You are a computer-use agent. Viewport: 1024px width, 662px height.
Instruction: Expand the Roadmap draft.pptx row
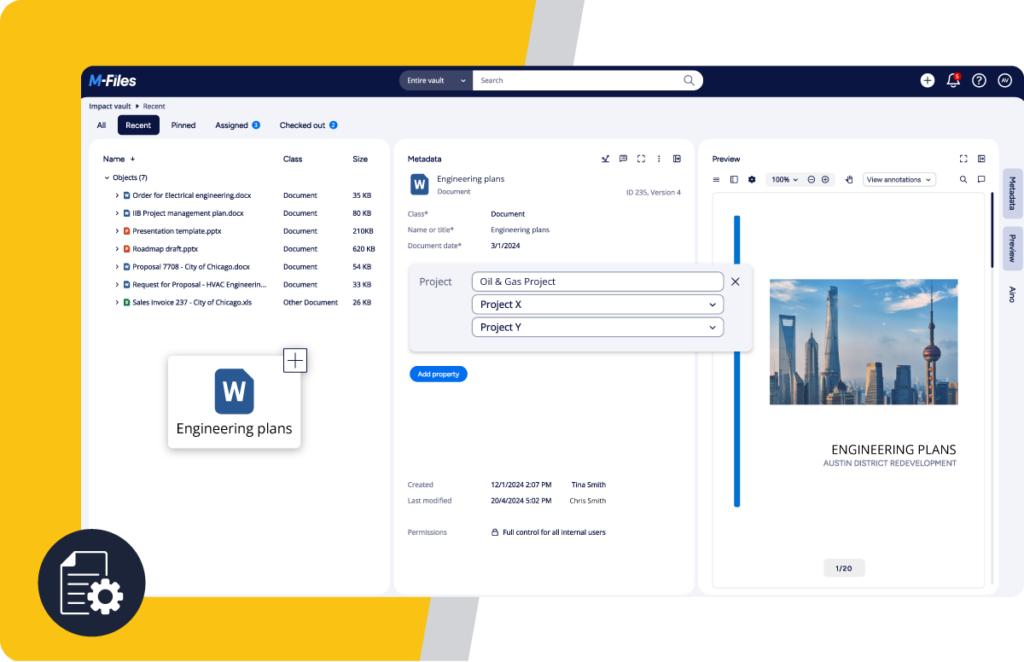117,249
